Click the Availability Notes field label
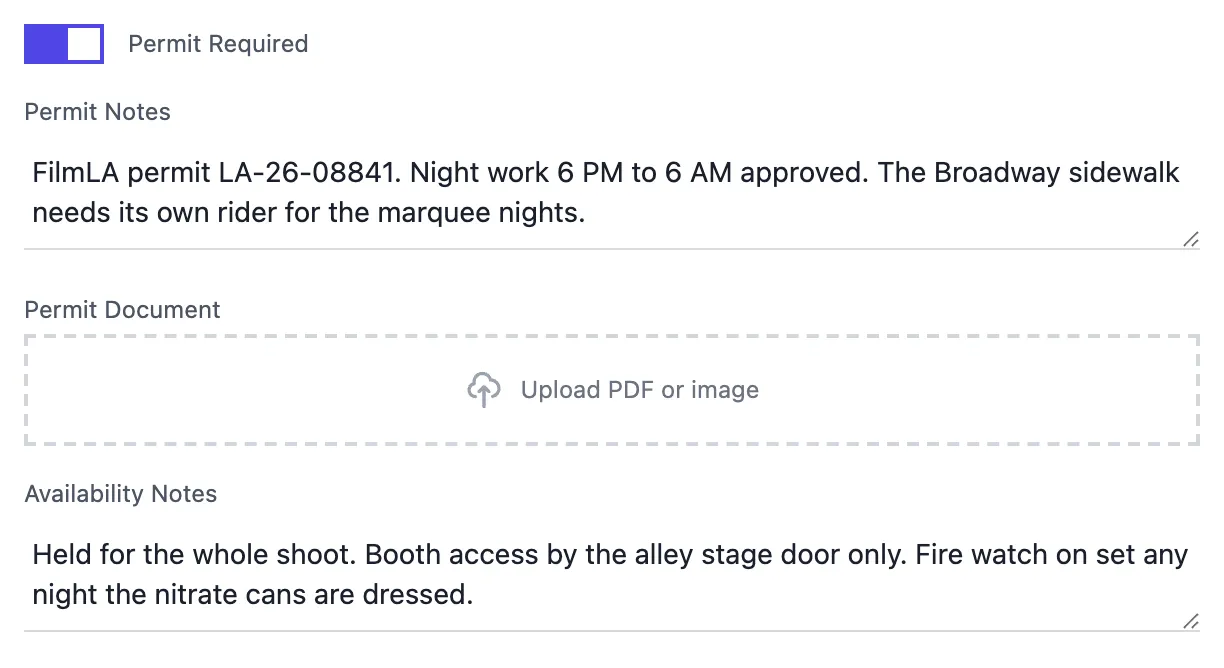Screen dimensions: 1224x668 tap(120, 494)
